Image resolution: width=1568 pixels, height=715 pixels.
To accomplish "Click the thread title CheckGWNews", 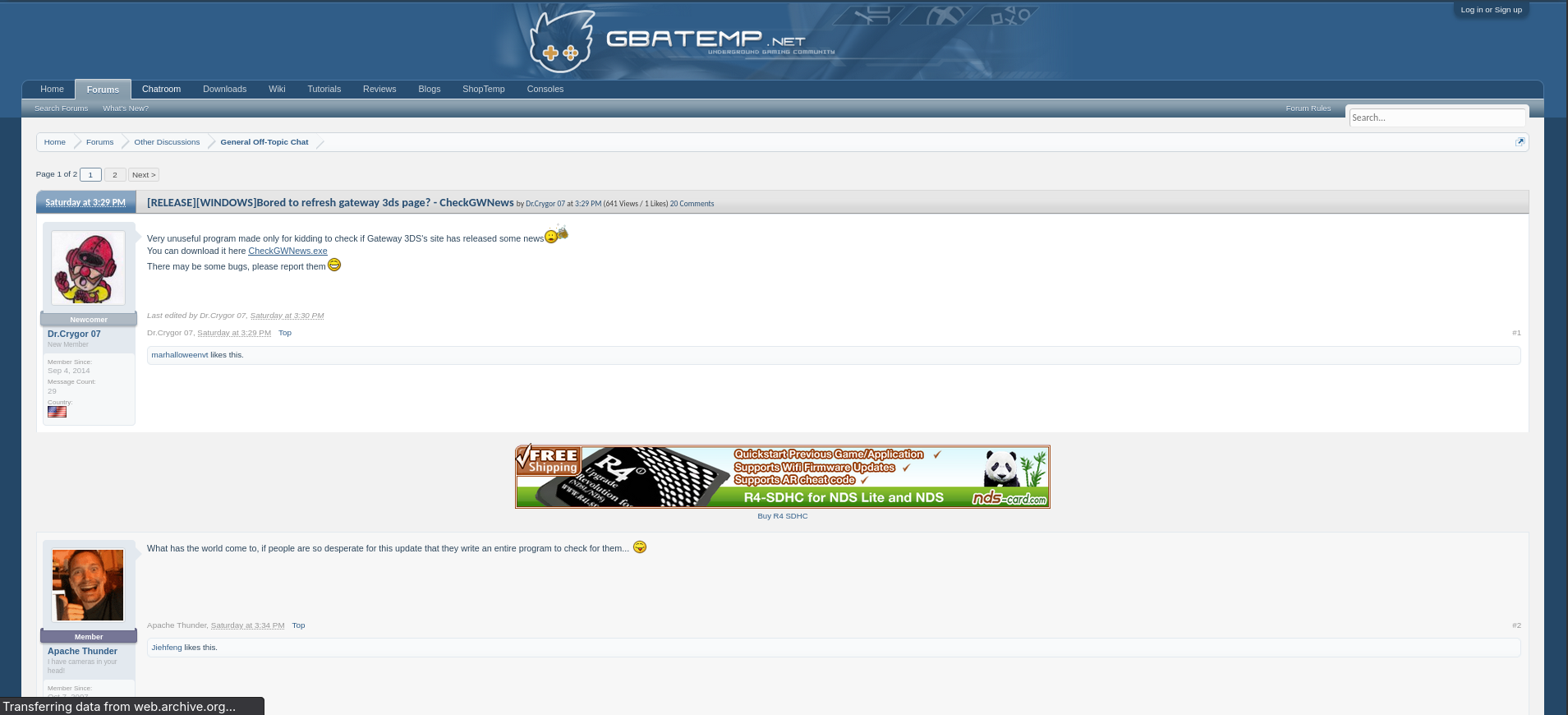I will tap(330, 202).
